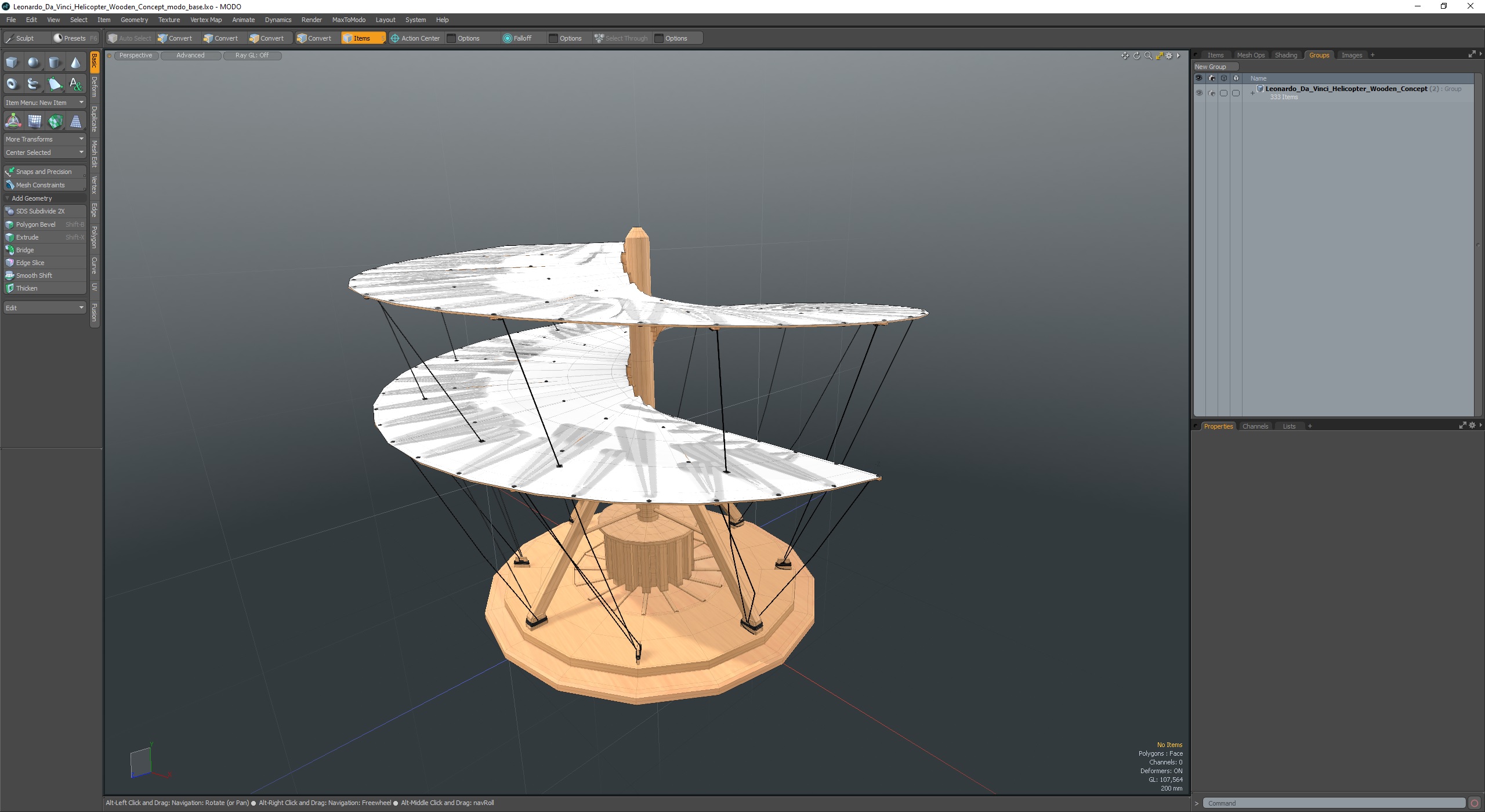Toggle first checkbox in Leonardo group row
This screenshot has height=812, width=1485.
pos(1223,93)
